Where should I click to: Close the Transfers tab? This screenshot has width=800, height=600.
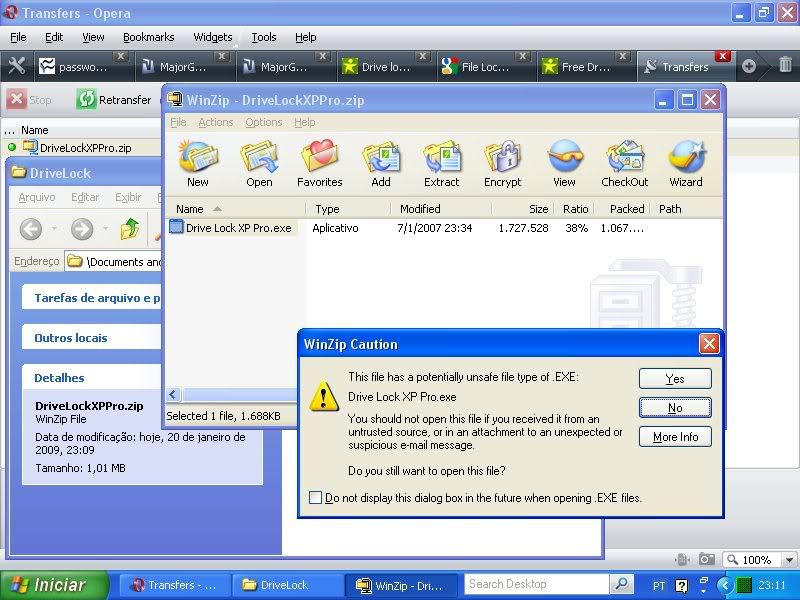coord(722,56)
